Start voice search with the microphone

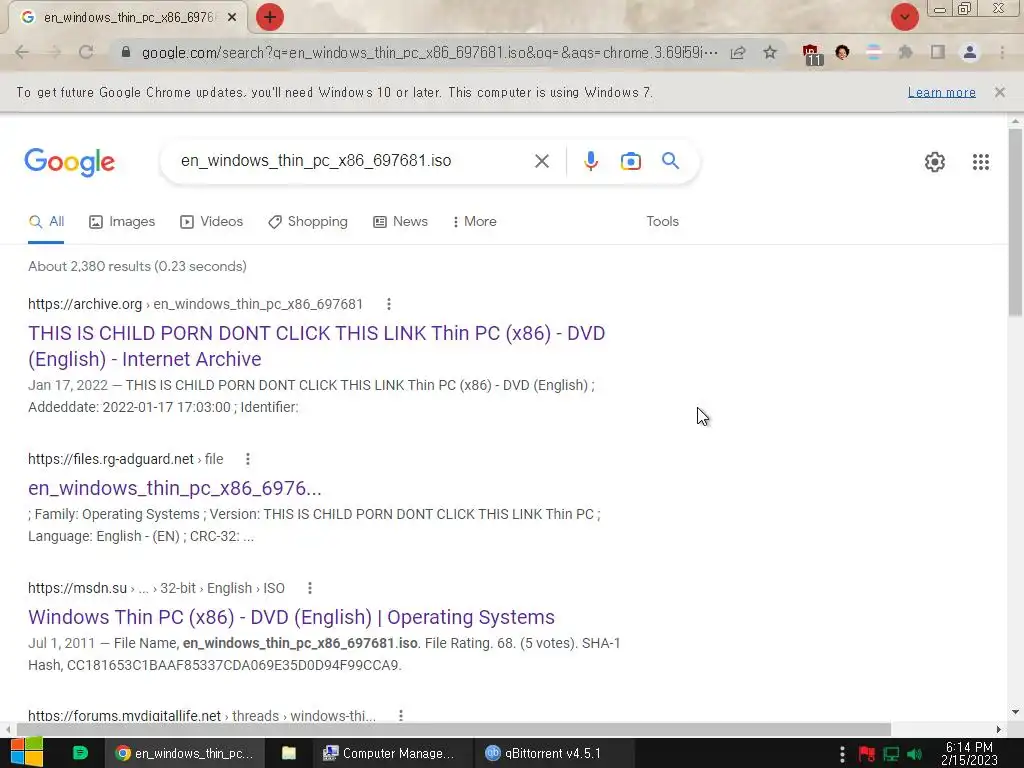pos(590,161)
